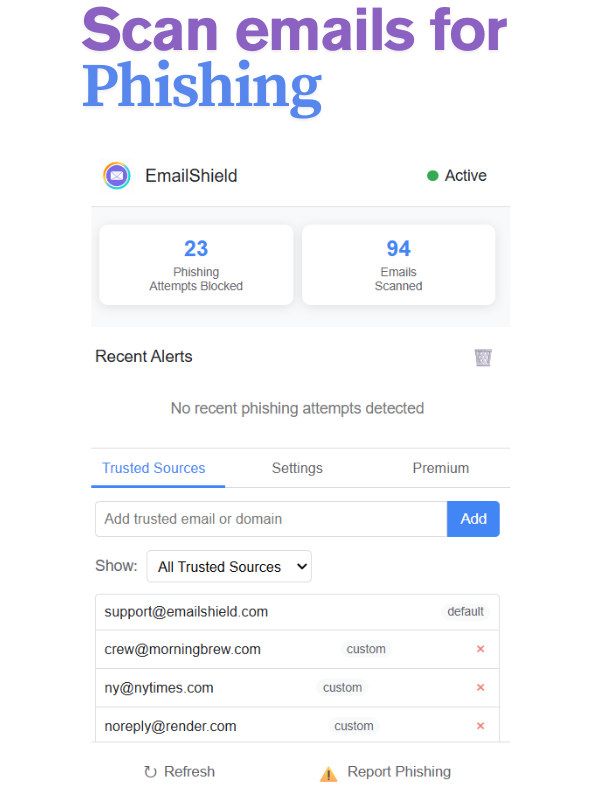Click the support@emailshield.com default entry
Image resolution: width=600 pixels, height=800 pixels.
(186, 612)
